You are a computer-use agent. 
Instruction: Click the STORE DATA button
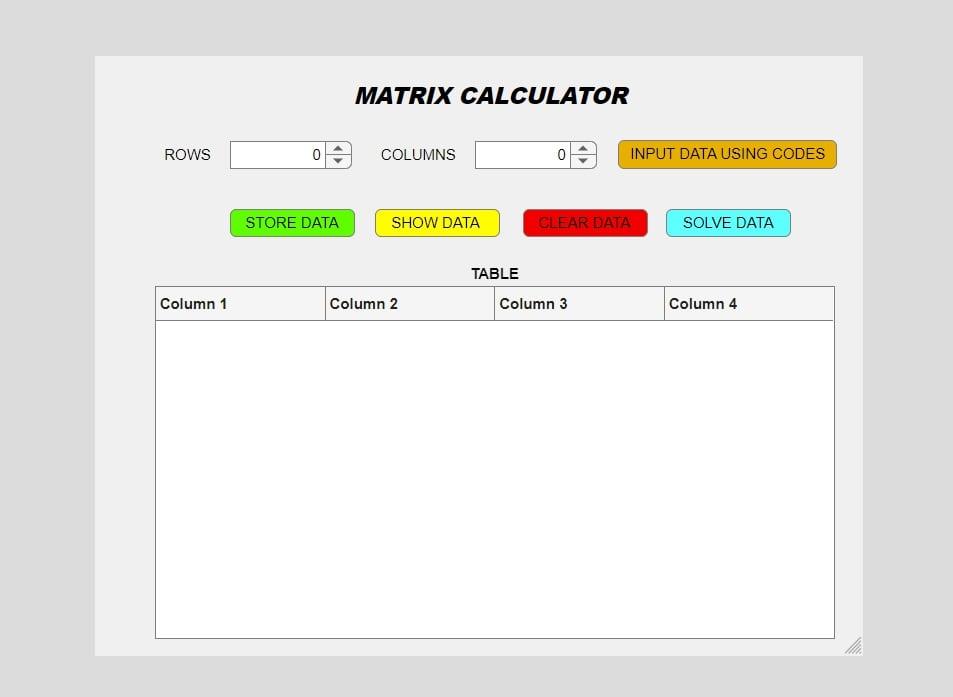(292, 222)
